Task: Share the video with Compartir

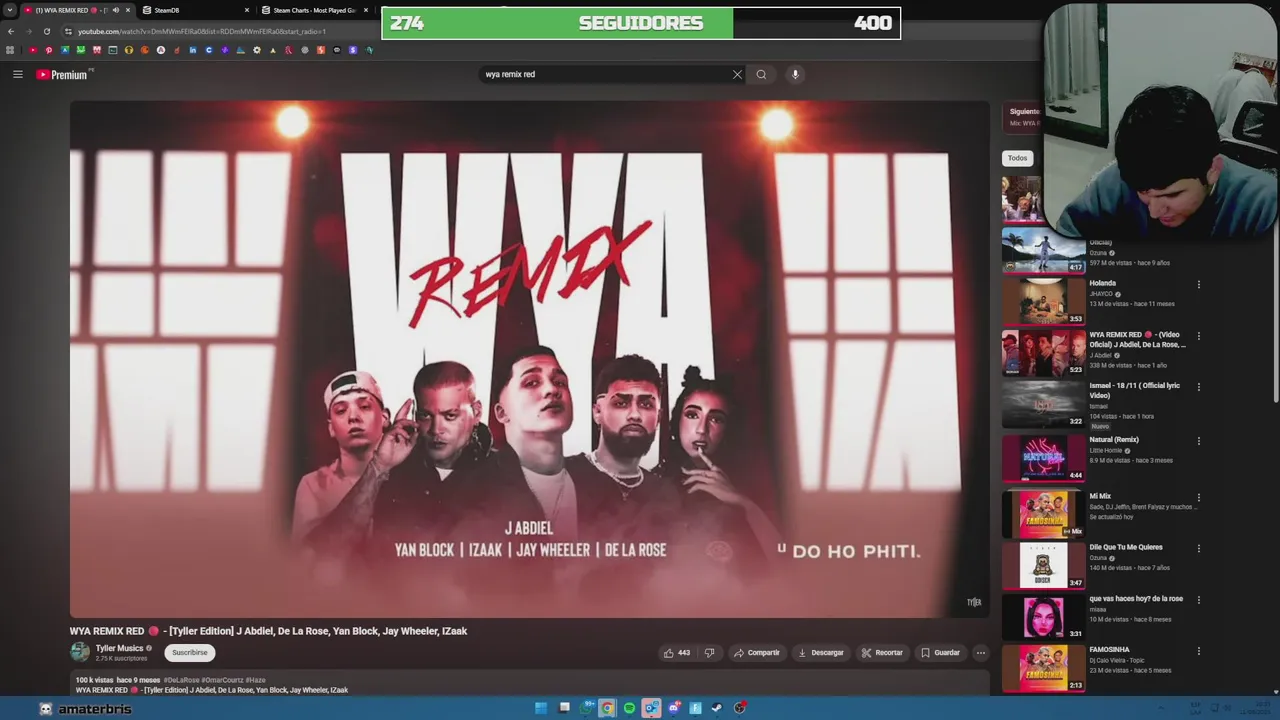Action: point(757,653)
